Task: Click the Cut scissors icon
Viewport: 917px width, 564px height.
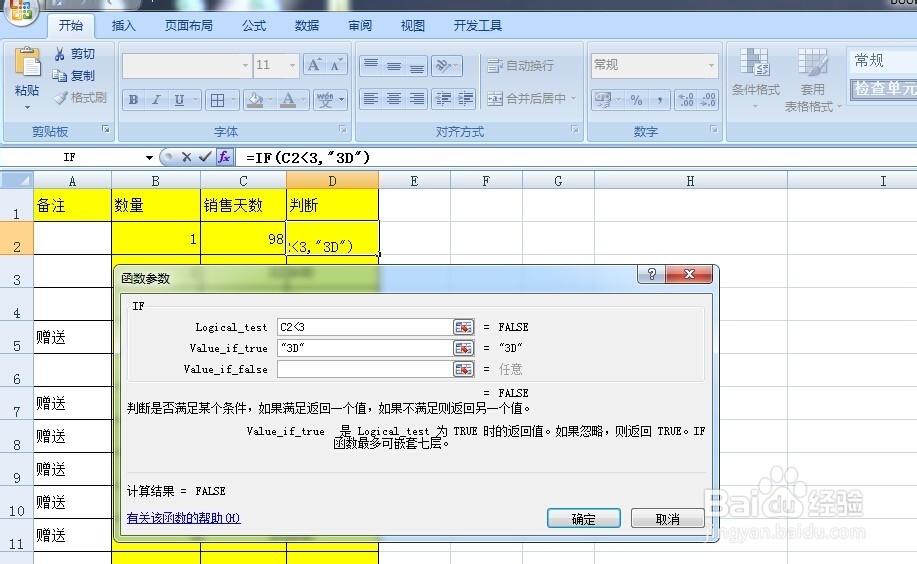Action: (59, 54)
